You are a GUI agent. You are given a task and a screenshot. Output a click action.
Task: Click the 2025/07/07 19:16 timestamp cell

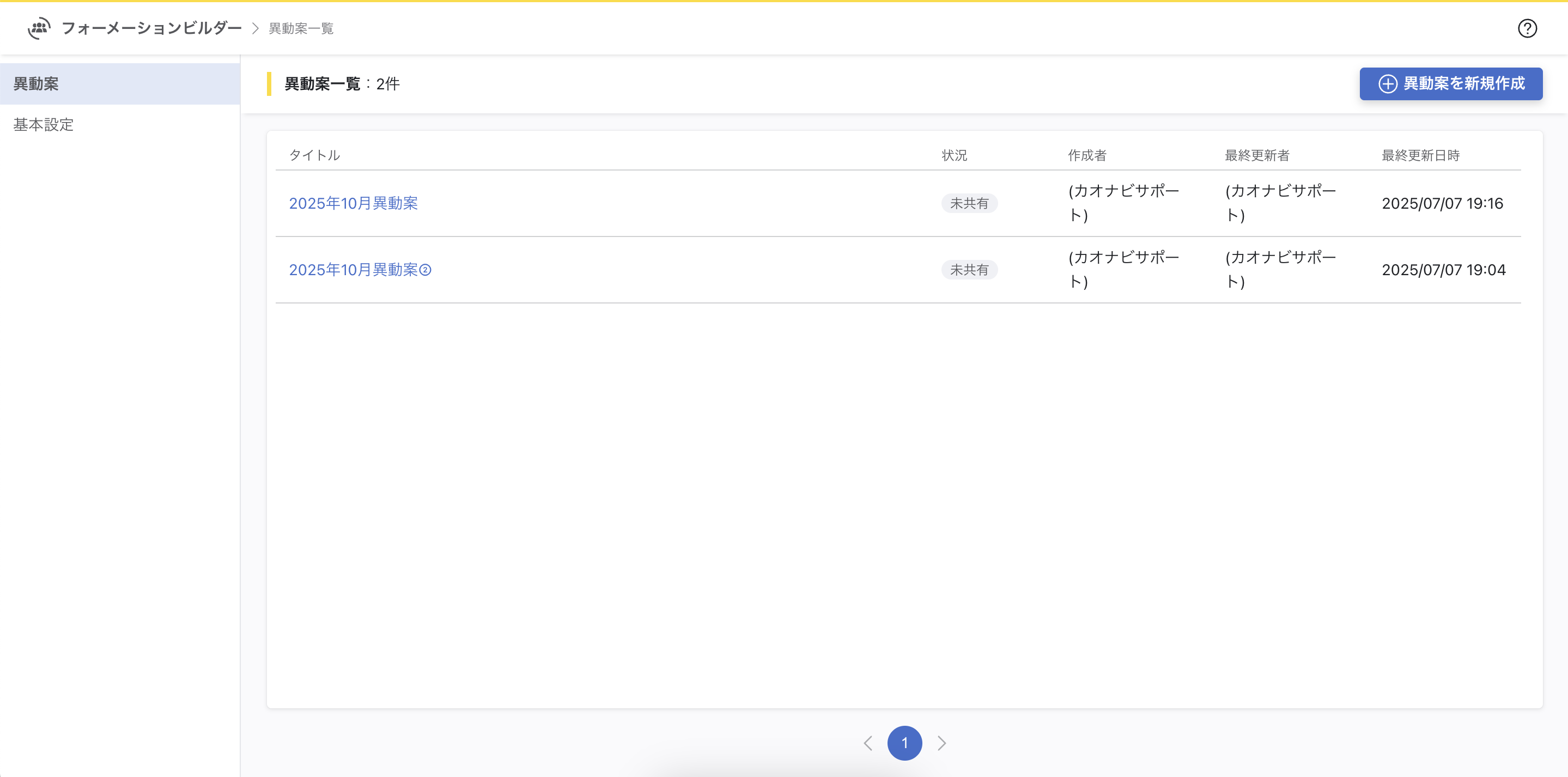1442,203
